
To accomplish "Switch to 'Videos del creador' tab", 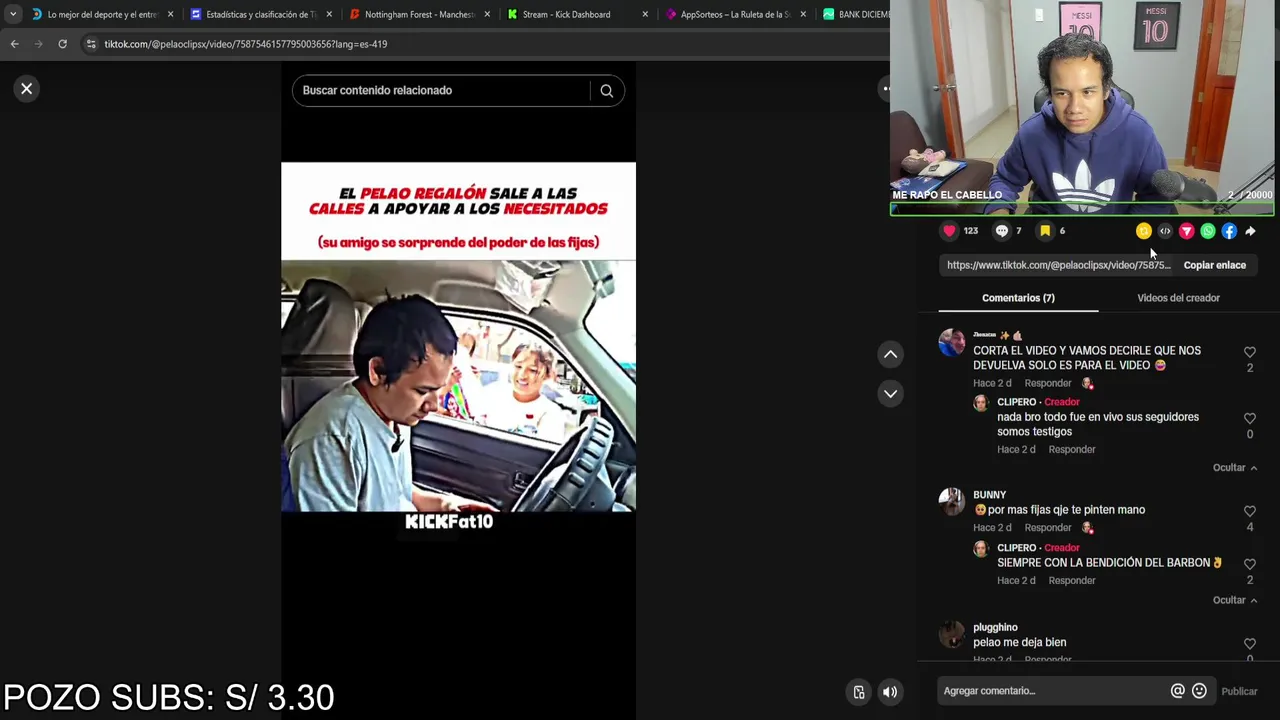I will coord(1178,298).
